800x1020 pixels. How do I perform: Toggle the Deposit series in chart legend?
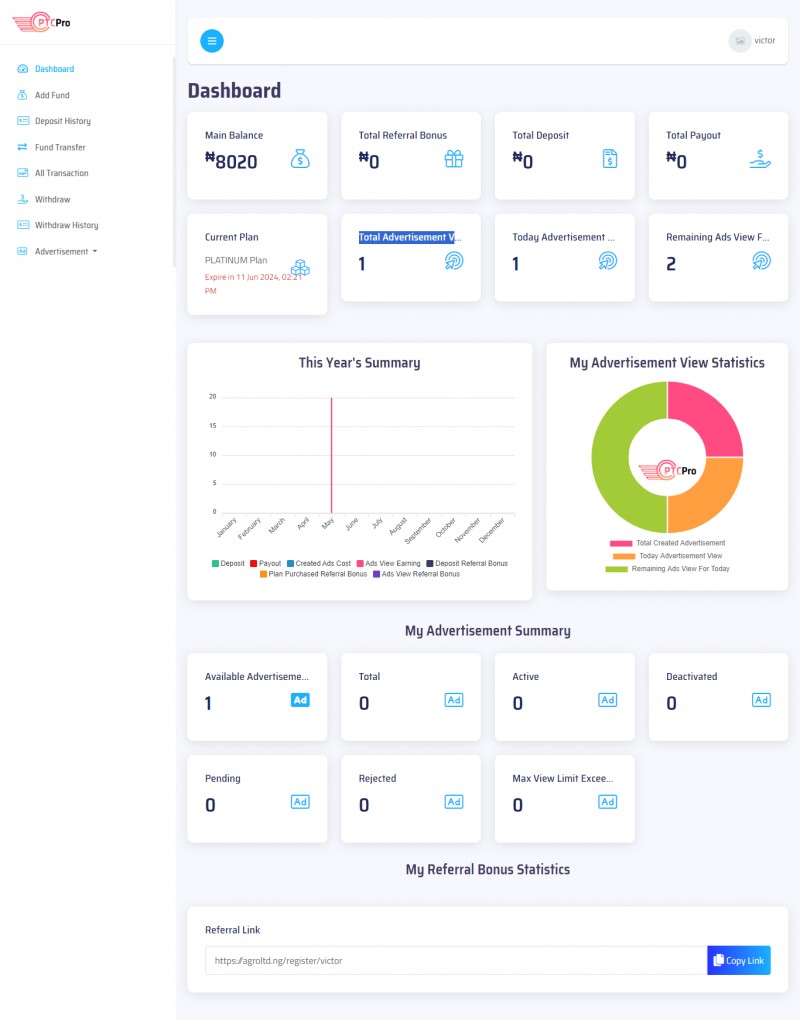pyautogui.click(x=228, y=563)
